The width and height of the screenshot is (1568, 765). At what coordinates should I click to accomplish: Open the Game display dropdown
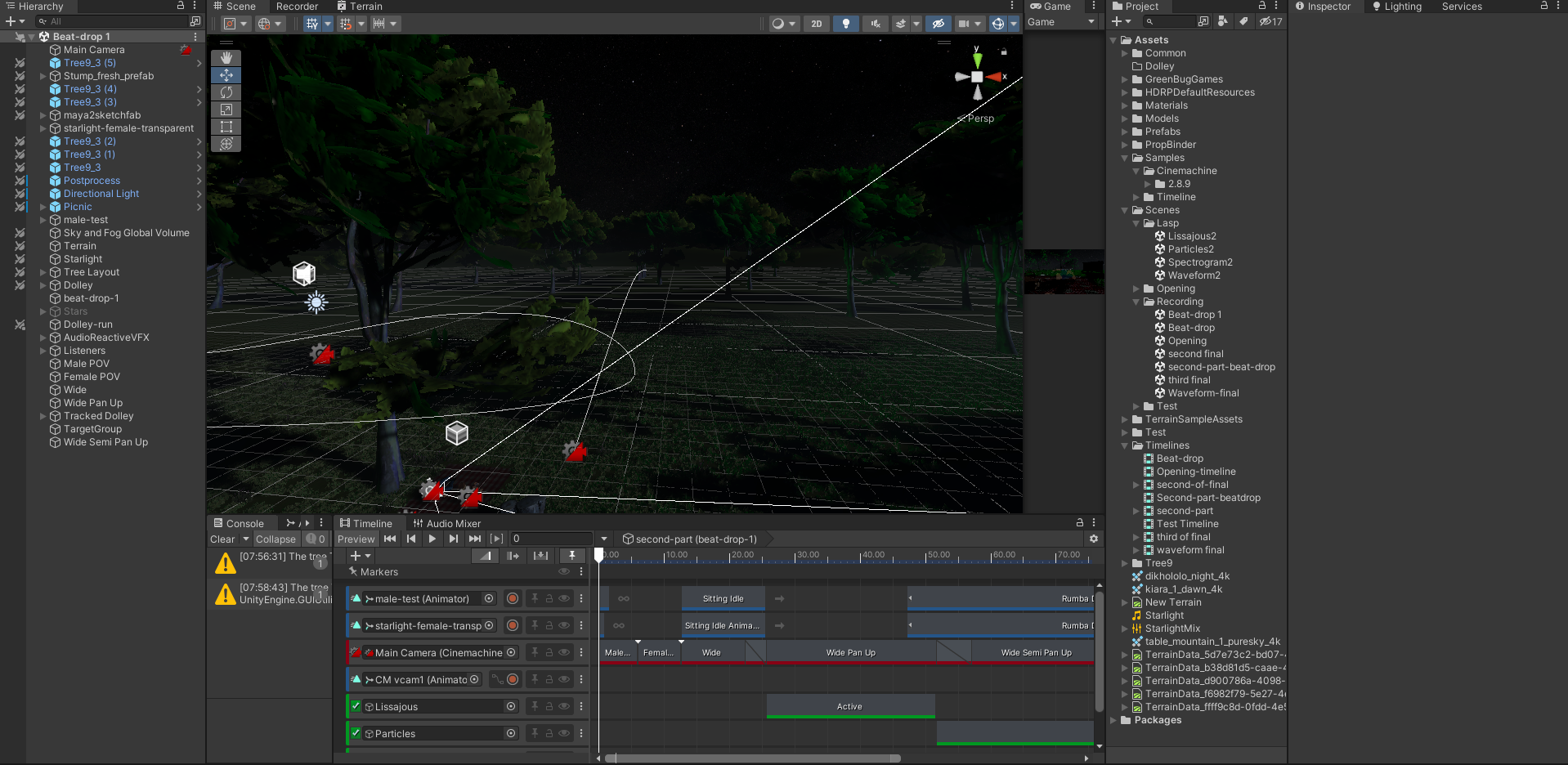[1061, 23]
